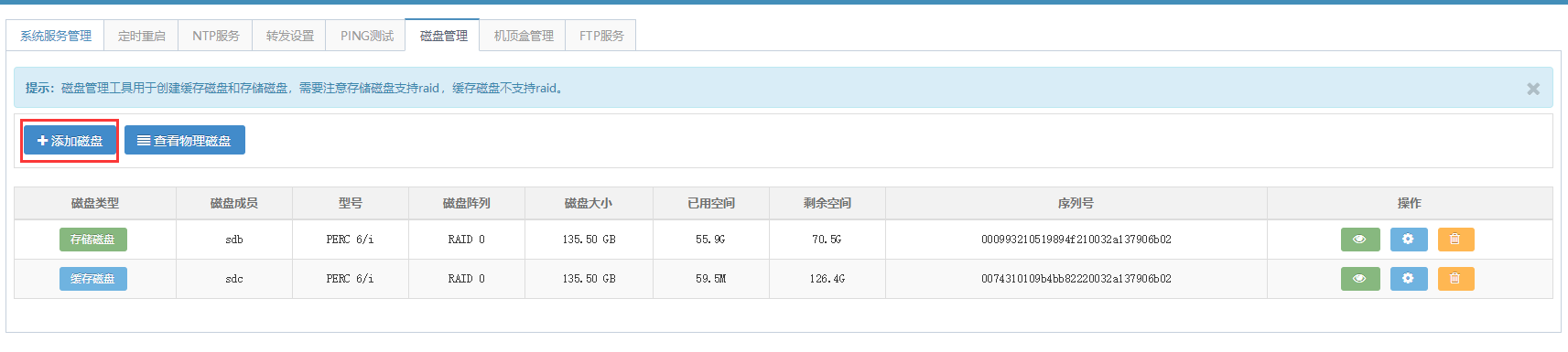The height and width of the screenshot is (352, 1568).
Task: Delete the sdc cache disk
Action: click(x=1455, y=279)
